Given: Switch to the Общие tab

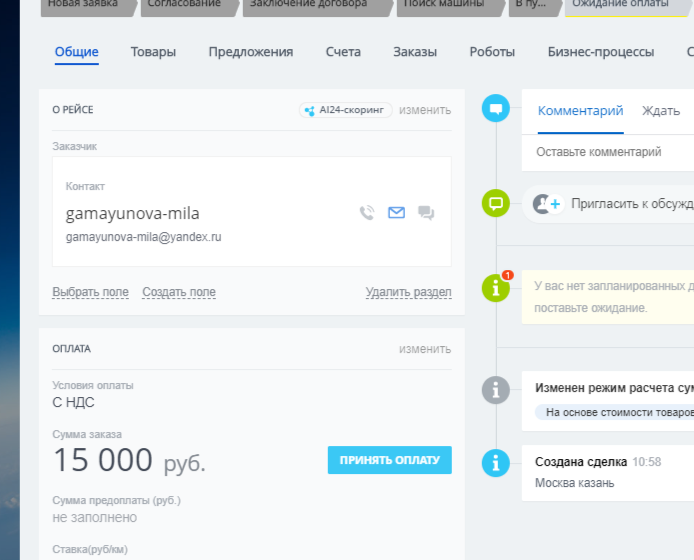Looking at the screenshot, I should [x=77, y=52].
